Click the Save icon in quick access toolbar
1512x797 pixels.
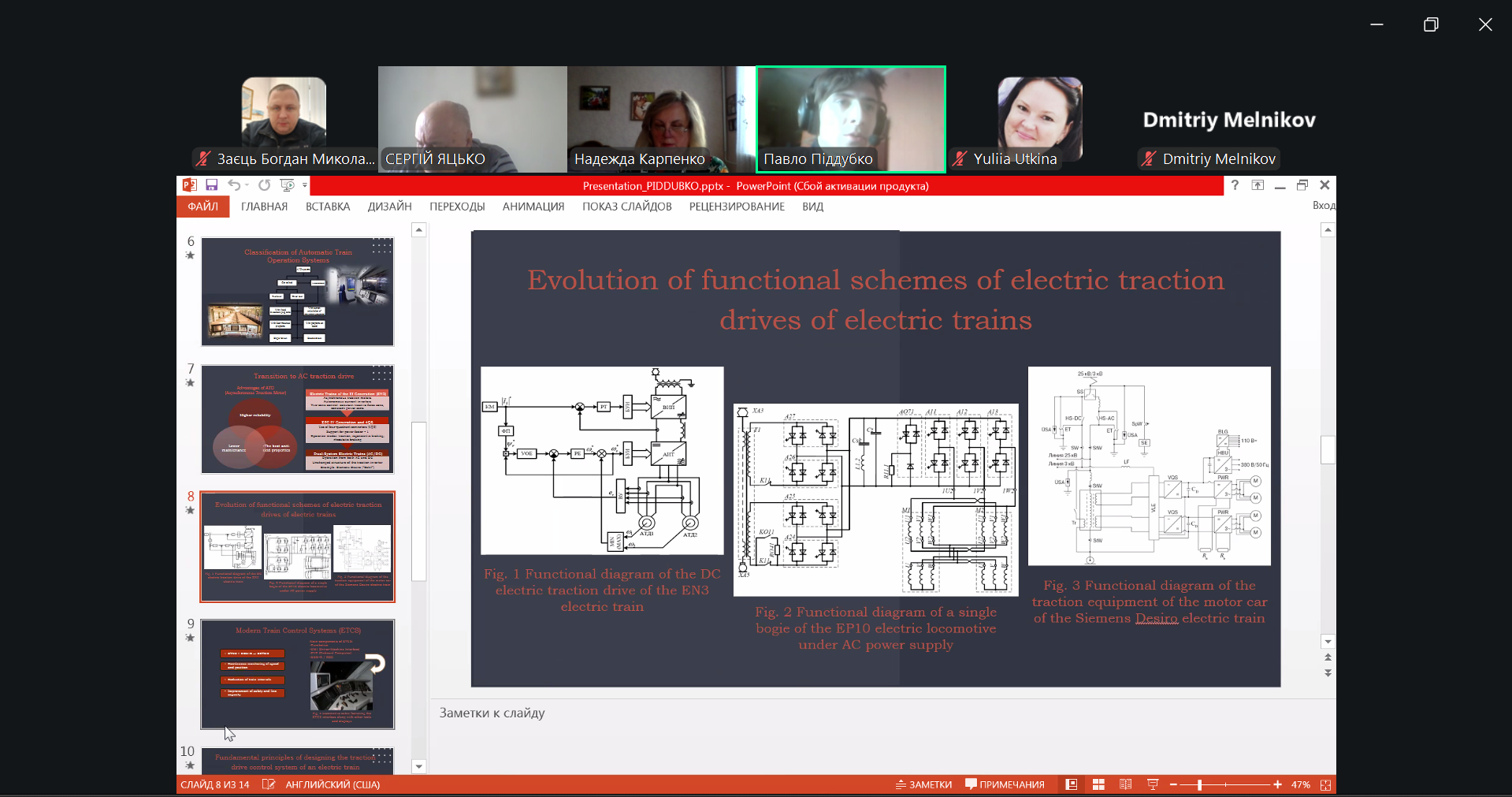click(211, 185)
